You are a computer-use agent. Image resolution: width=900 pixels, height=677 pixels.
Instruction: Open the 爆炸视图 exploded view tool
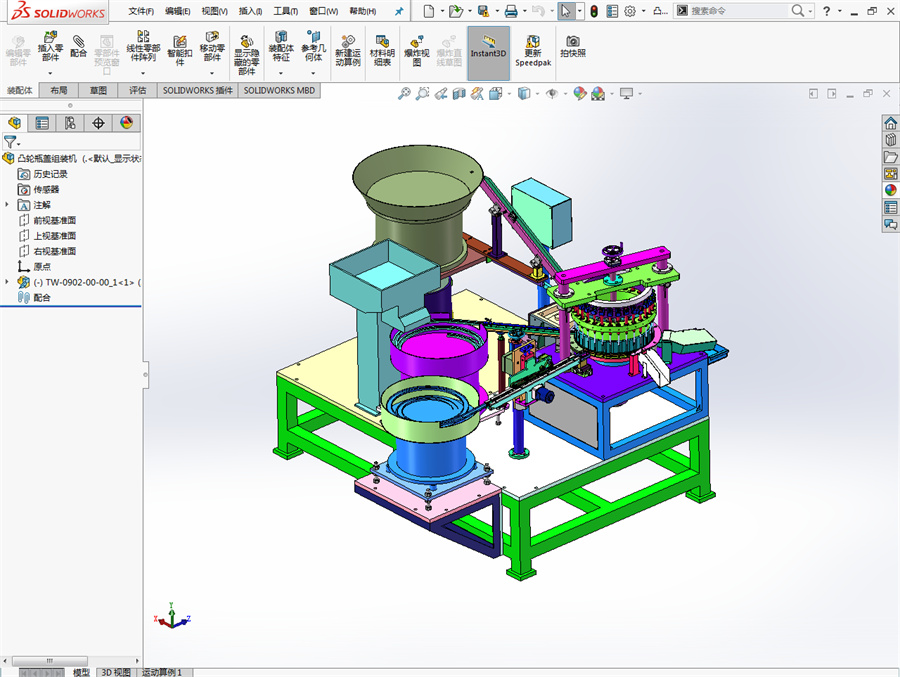[417, 49]
